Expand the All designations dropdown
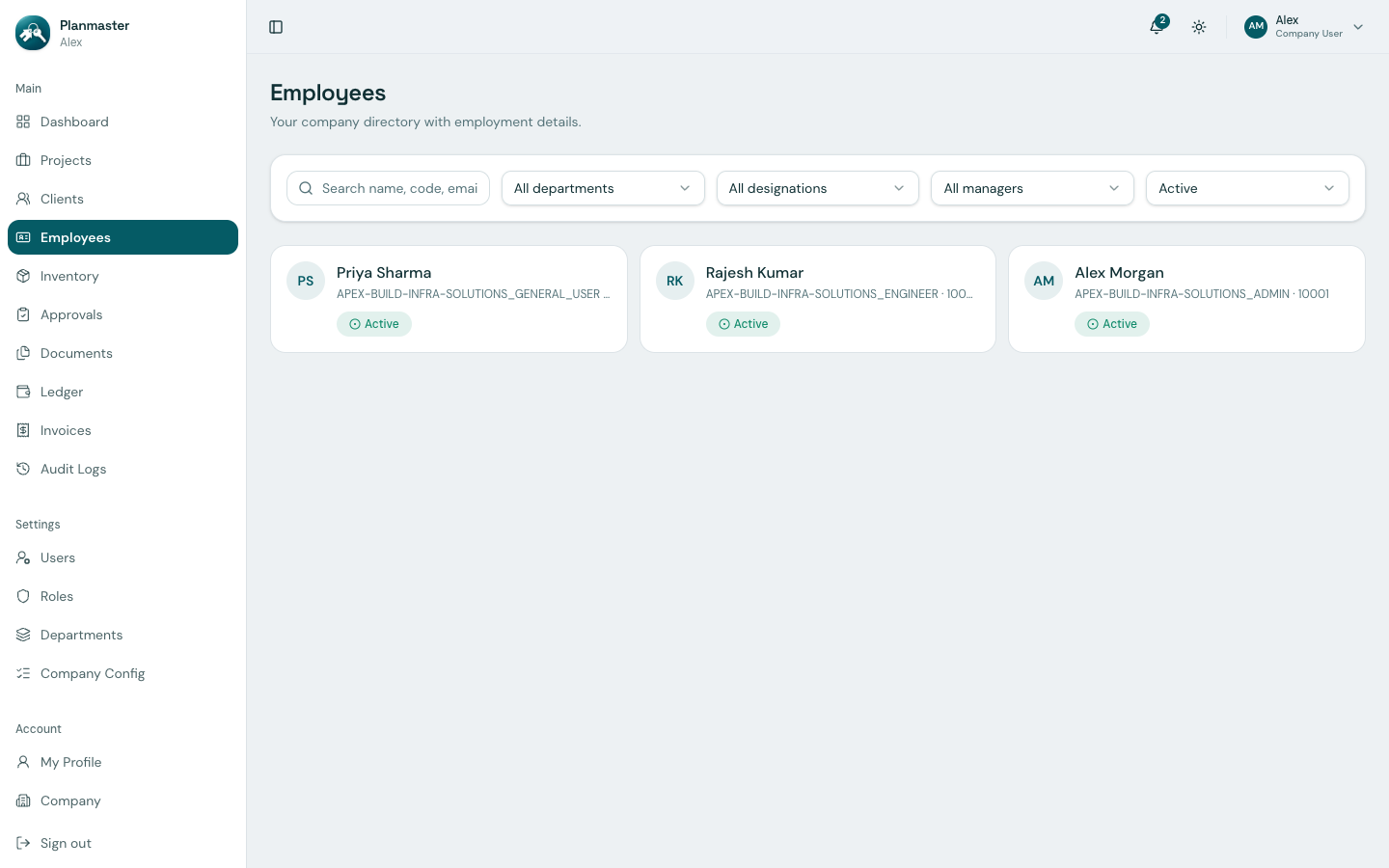1389x868 pixels. [x=818, y=188]
